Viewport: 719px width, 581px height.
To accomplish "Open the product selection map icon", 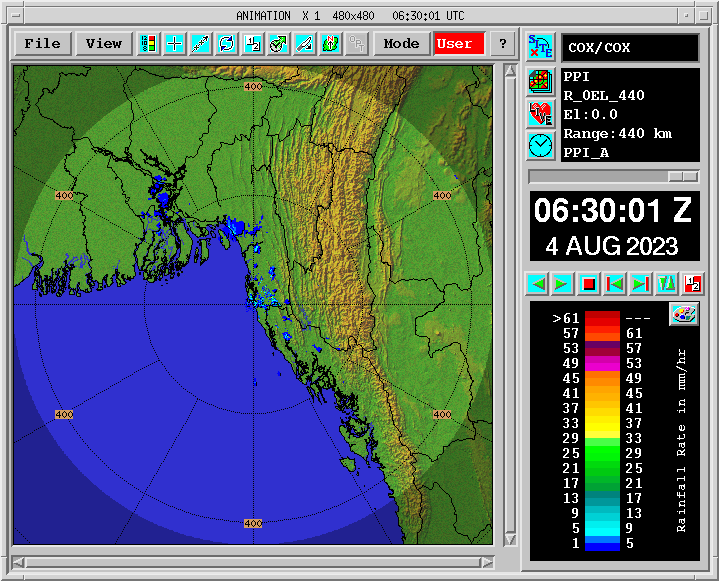I will coord(541,82).
